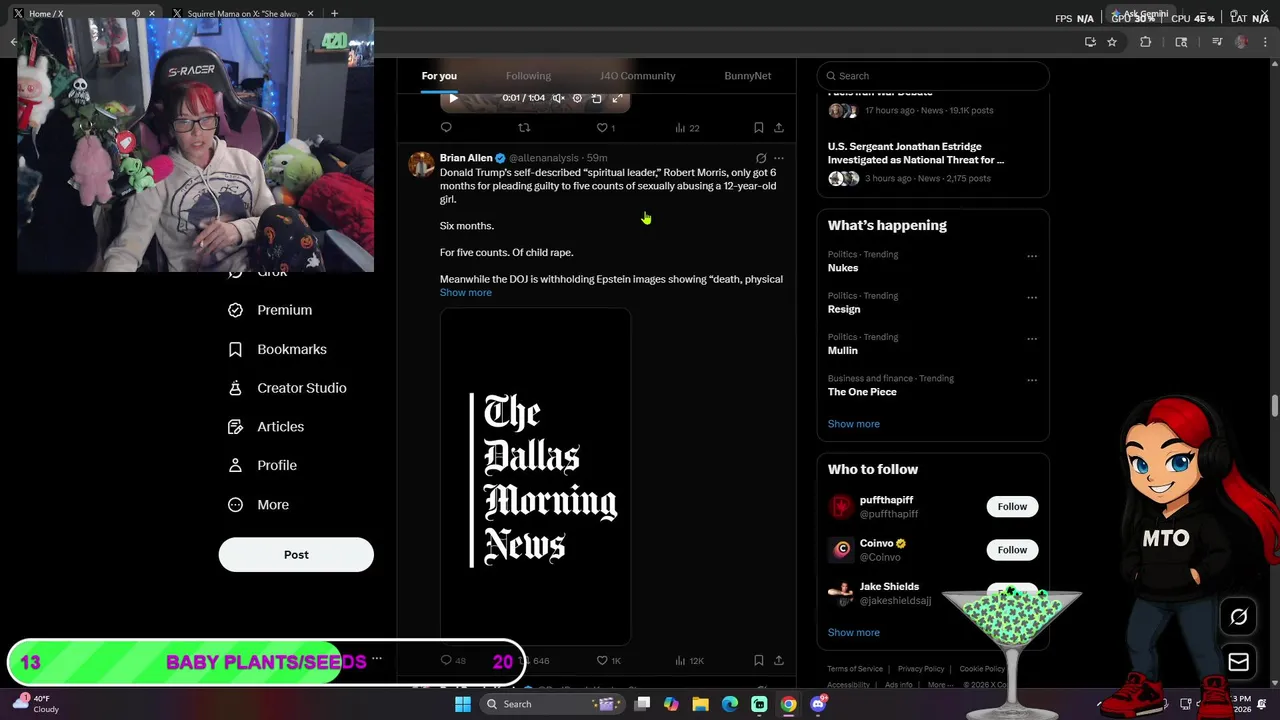Screen dimensions: 1280x720
Task: View 12K views analytics on Brian Allen's post
Action: click(x=690, y=660)
